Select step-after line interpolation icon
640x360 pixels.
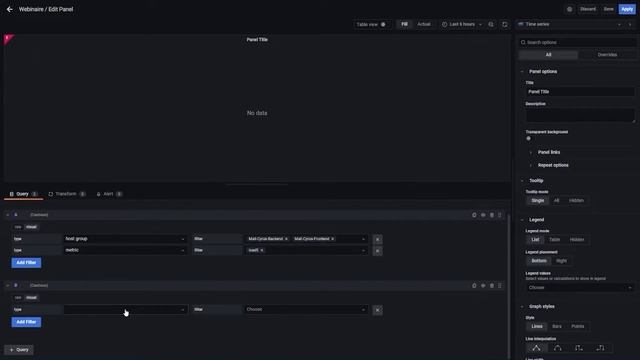click(600, 348)
